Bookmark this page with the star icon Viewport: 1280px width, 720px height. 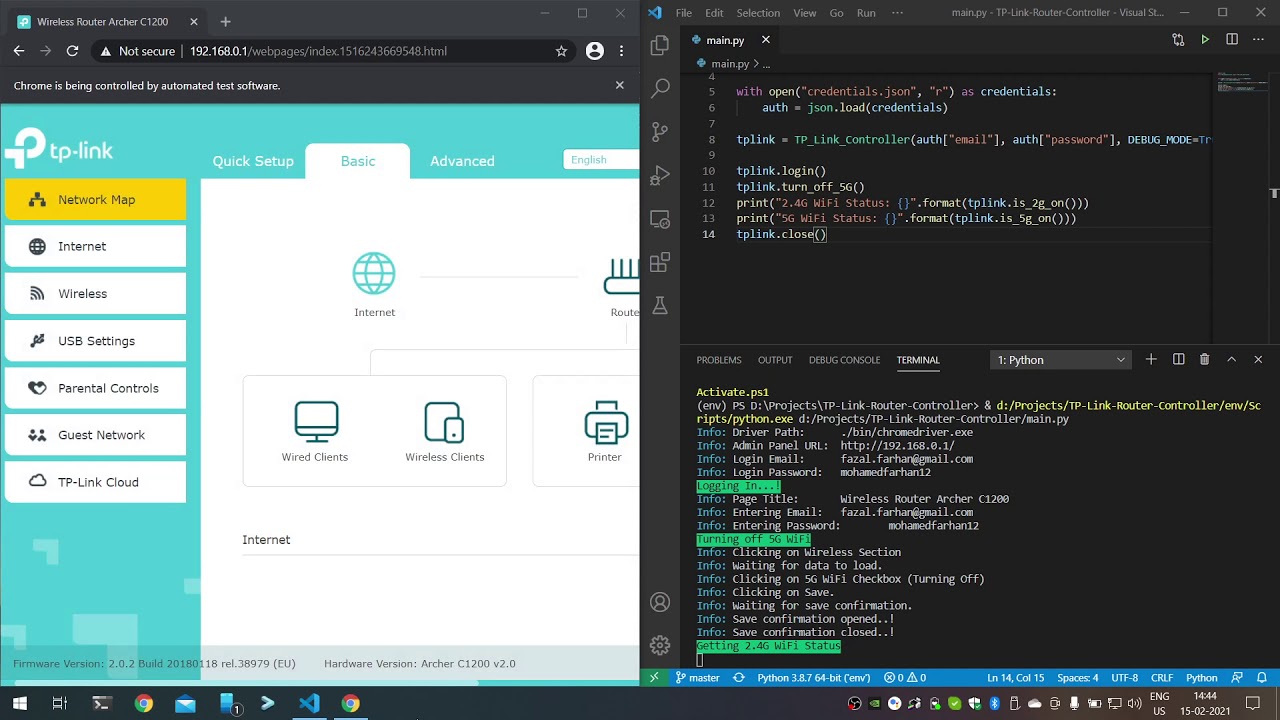click(561, 51)
